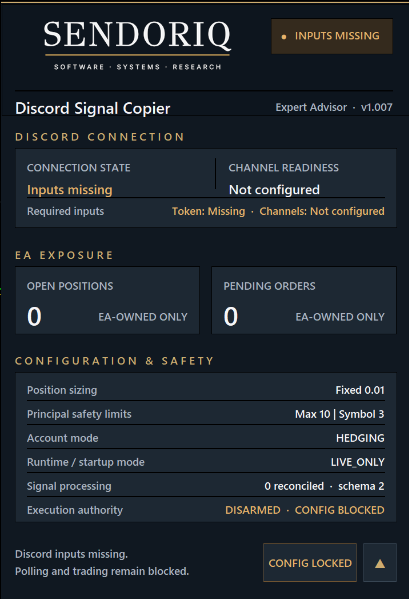Click the Connection State value Inputs missing
409x599 pixels.
click(x=70, y=190)
